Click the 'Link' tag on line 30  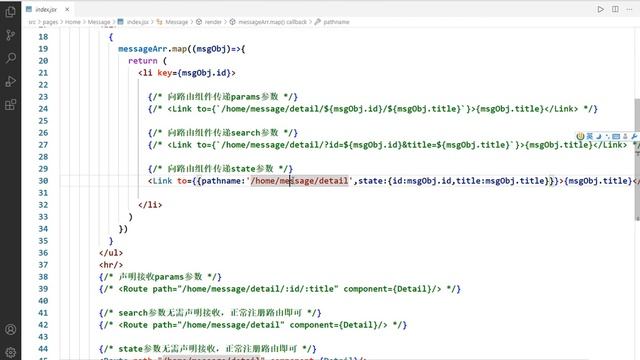162,181
